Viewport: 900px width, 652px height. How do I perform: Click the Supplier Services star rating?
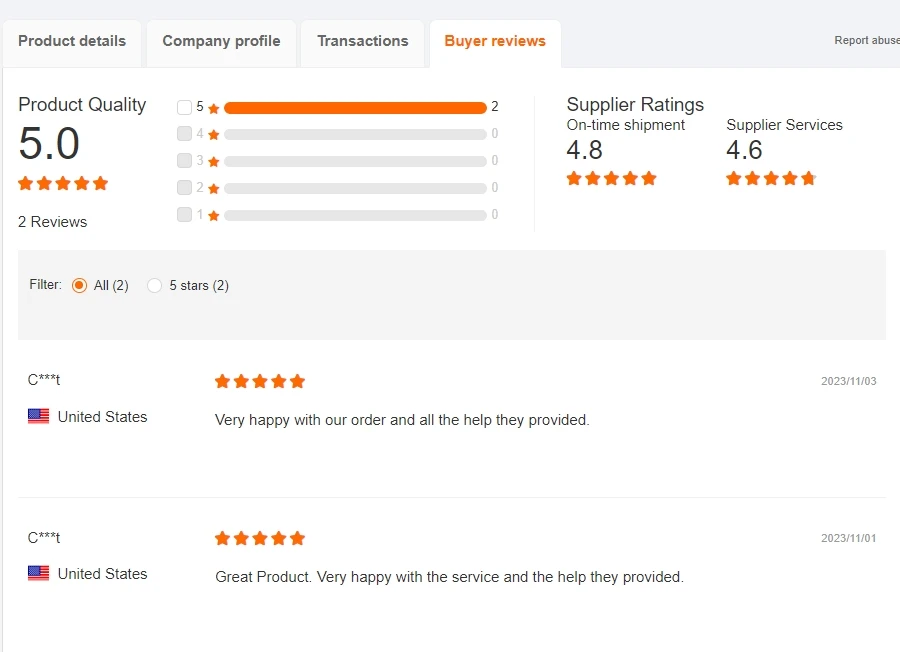[x=771, y=178]
